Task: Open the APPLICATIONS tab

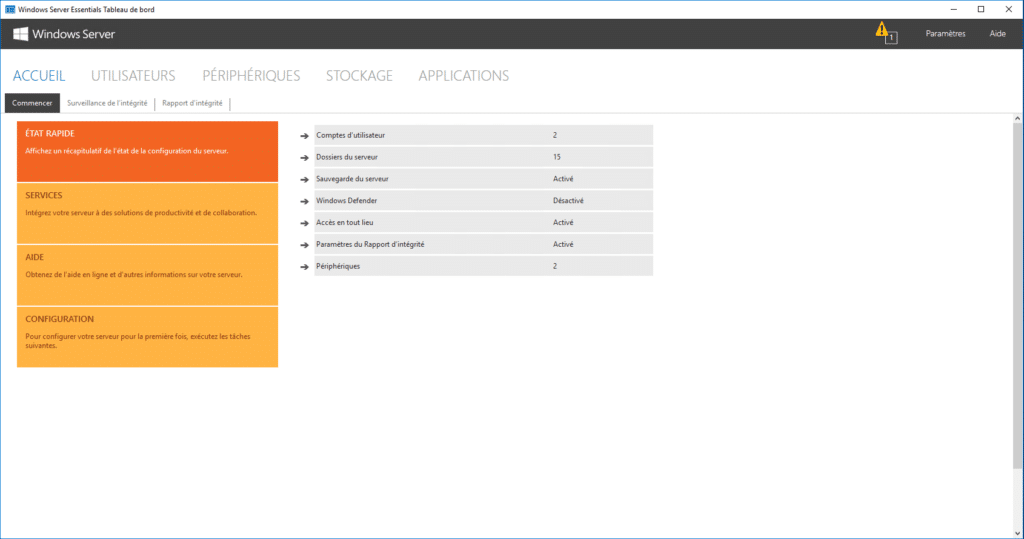Action: (464, 76)
